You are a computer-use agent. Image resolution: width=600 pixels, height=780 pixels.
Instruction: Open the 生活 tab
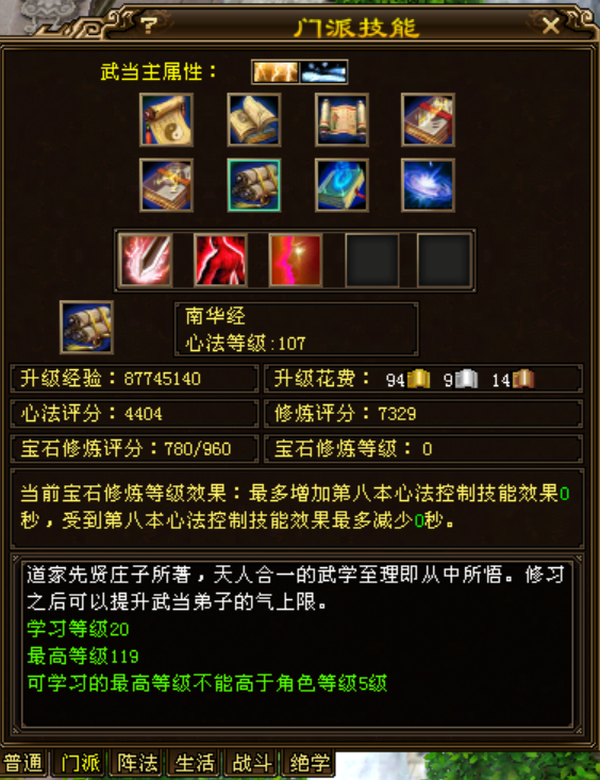195,763
